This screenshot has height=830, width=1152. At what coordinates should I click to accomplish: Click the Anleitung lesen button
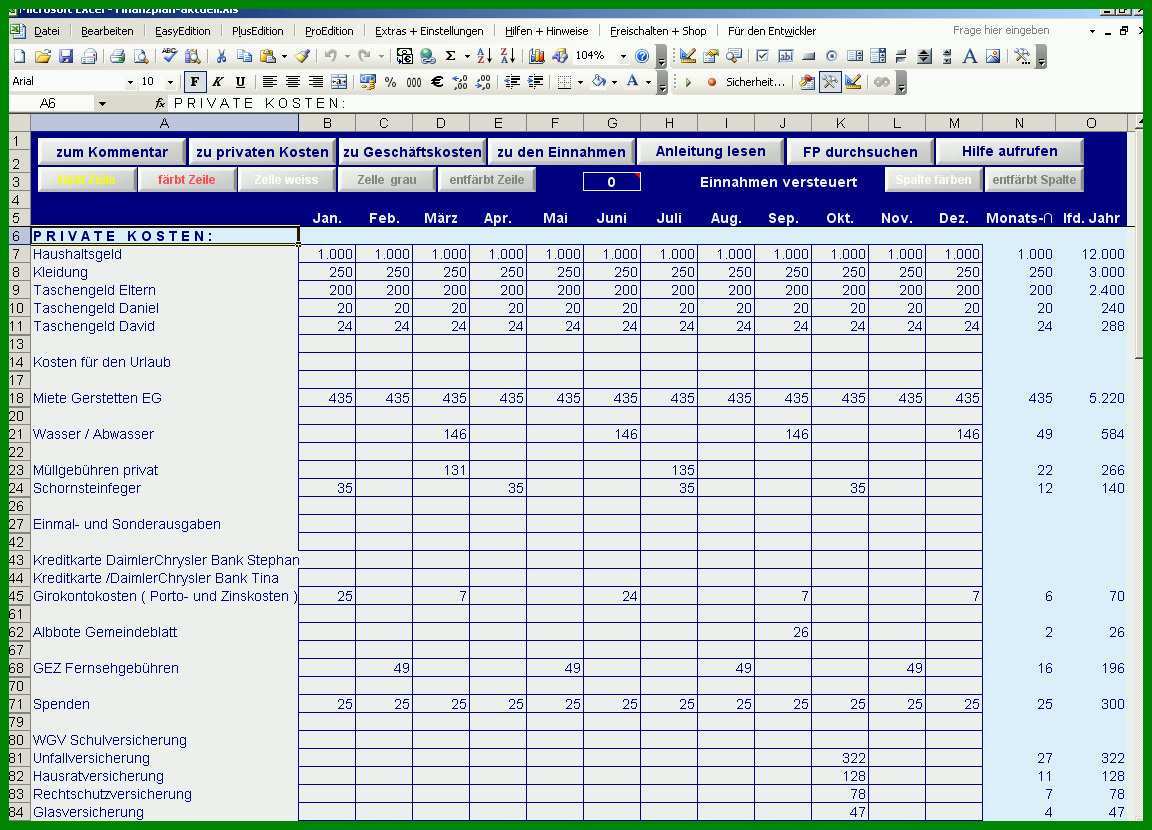tap(710, 151)
